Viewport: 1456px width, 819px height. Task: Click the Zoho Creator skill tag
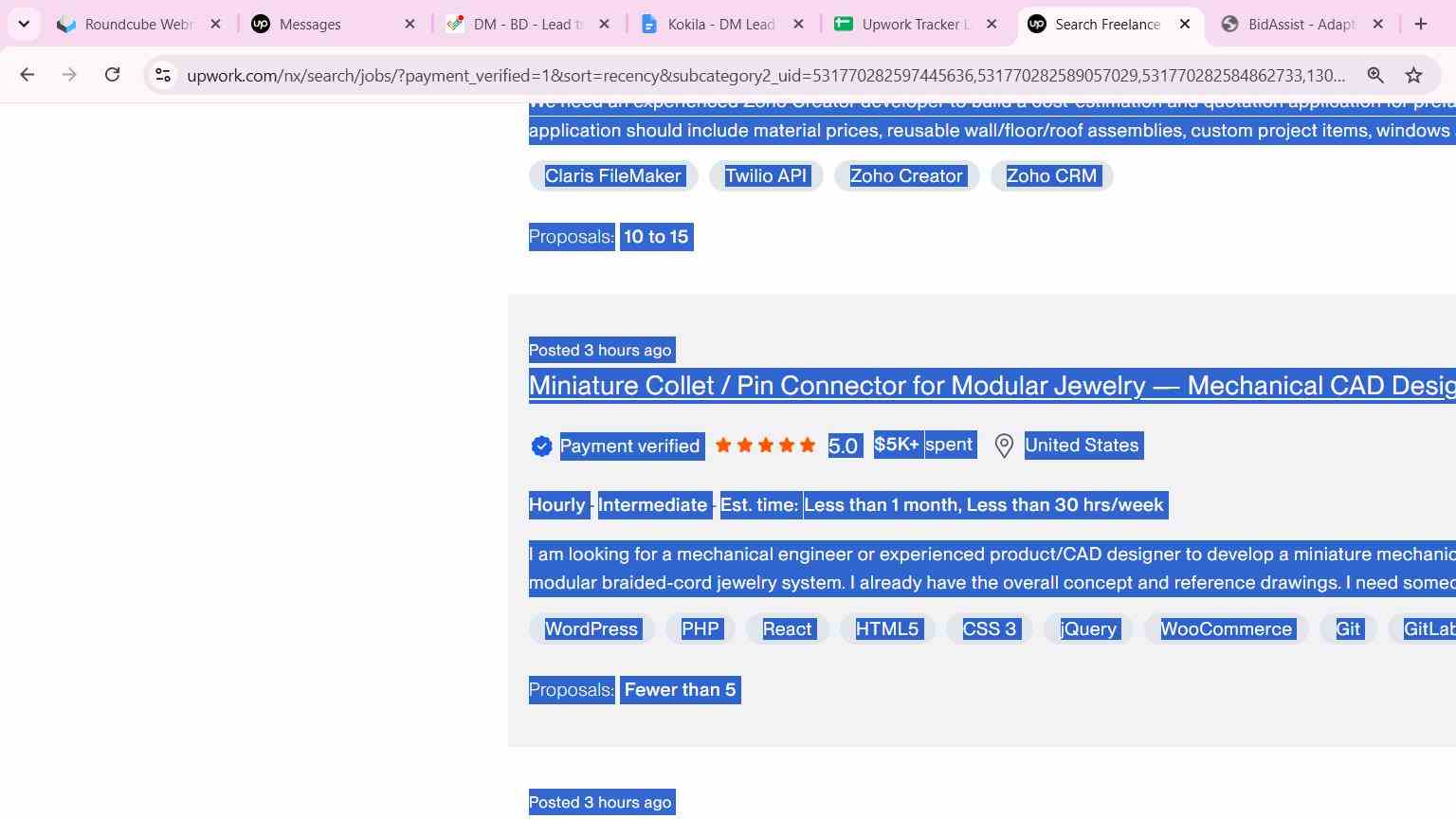[906, 175]
